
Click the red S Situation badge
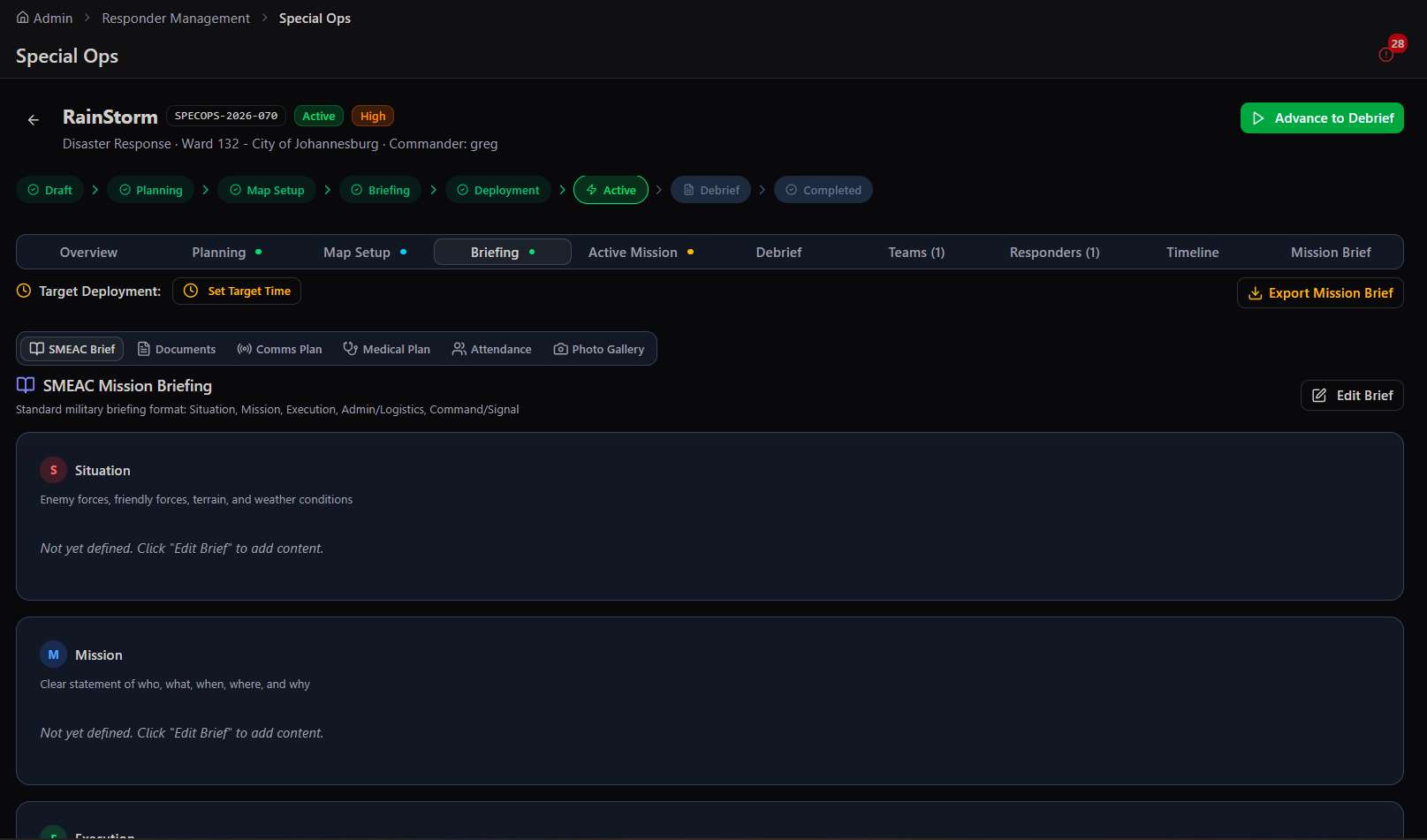click(53, 470)
